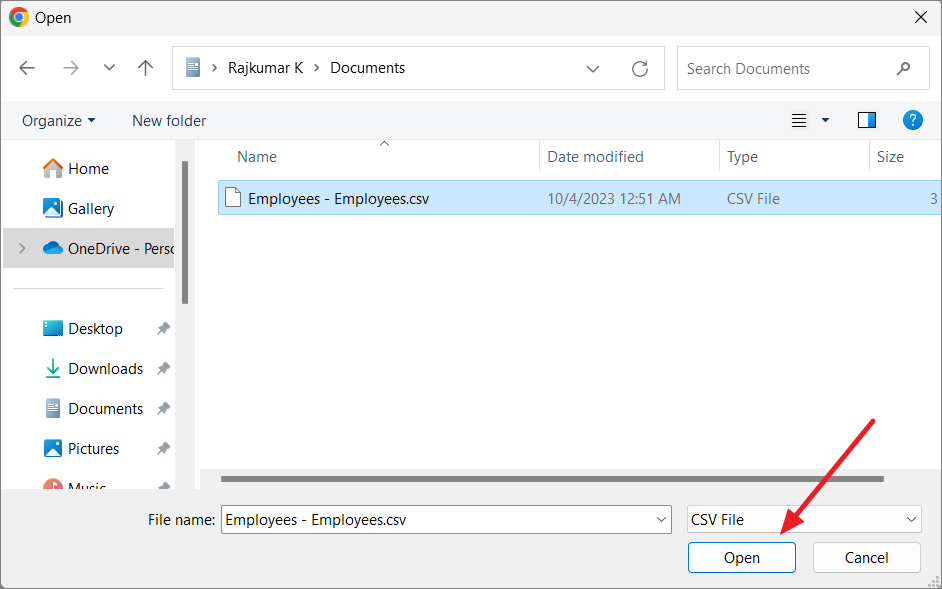Open the Organize menu
942x589 pixels.
click(x=57, y=120)
